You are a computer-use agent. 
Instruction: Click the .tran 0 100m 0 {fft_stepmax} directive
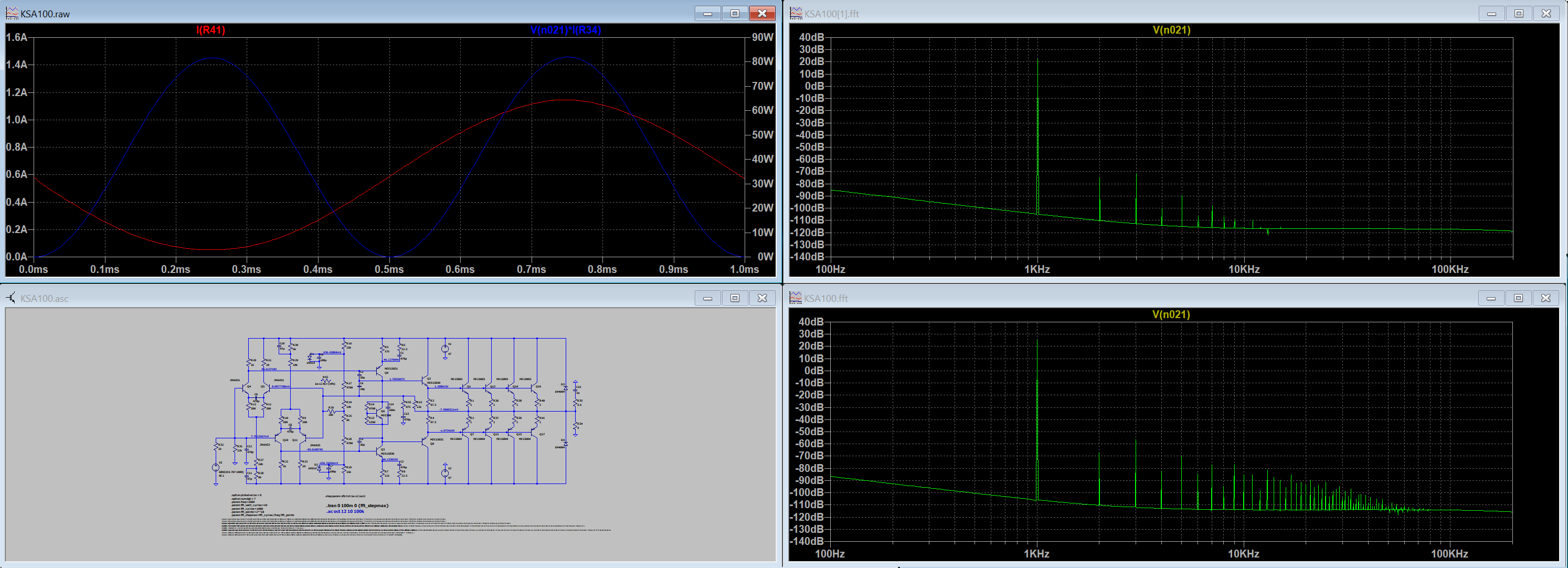pos(357,506)
